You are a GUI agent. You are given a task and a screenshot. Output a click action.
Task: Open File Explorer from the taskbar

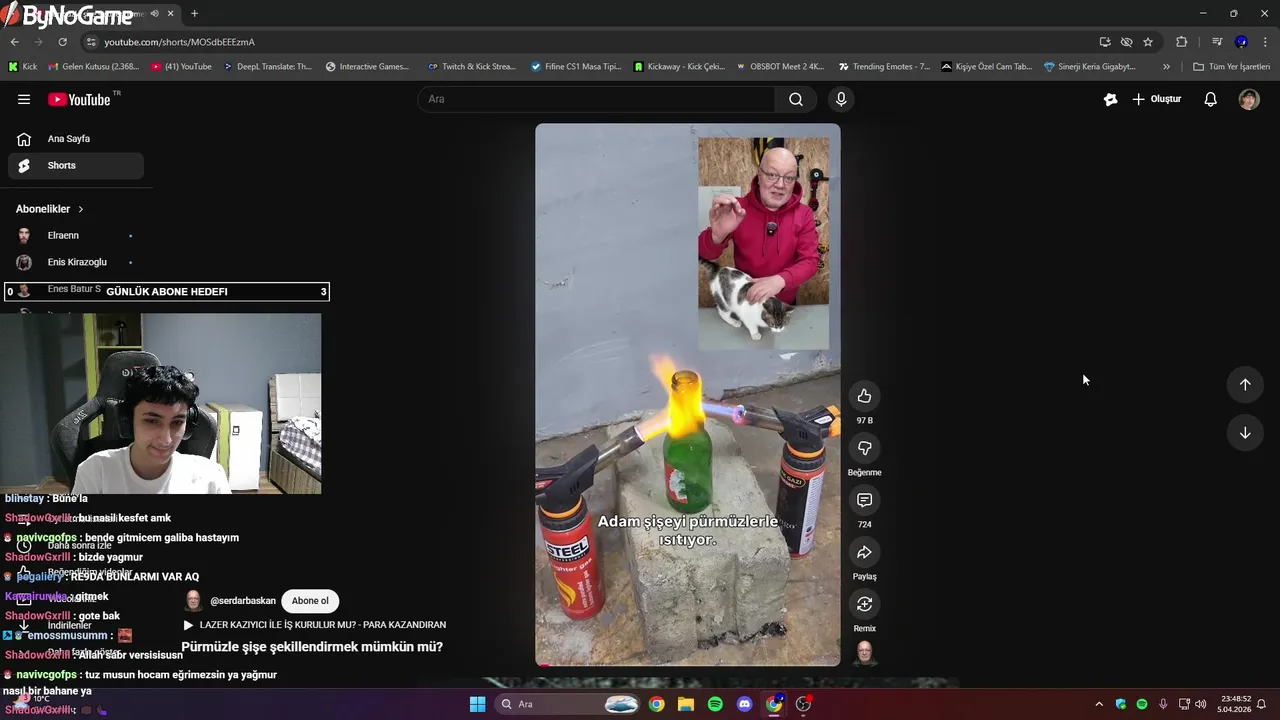click(x=686, y=704)
